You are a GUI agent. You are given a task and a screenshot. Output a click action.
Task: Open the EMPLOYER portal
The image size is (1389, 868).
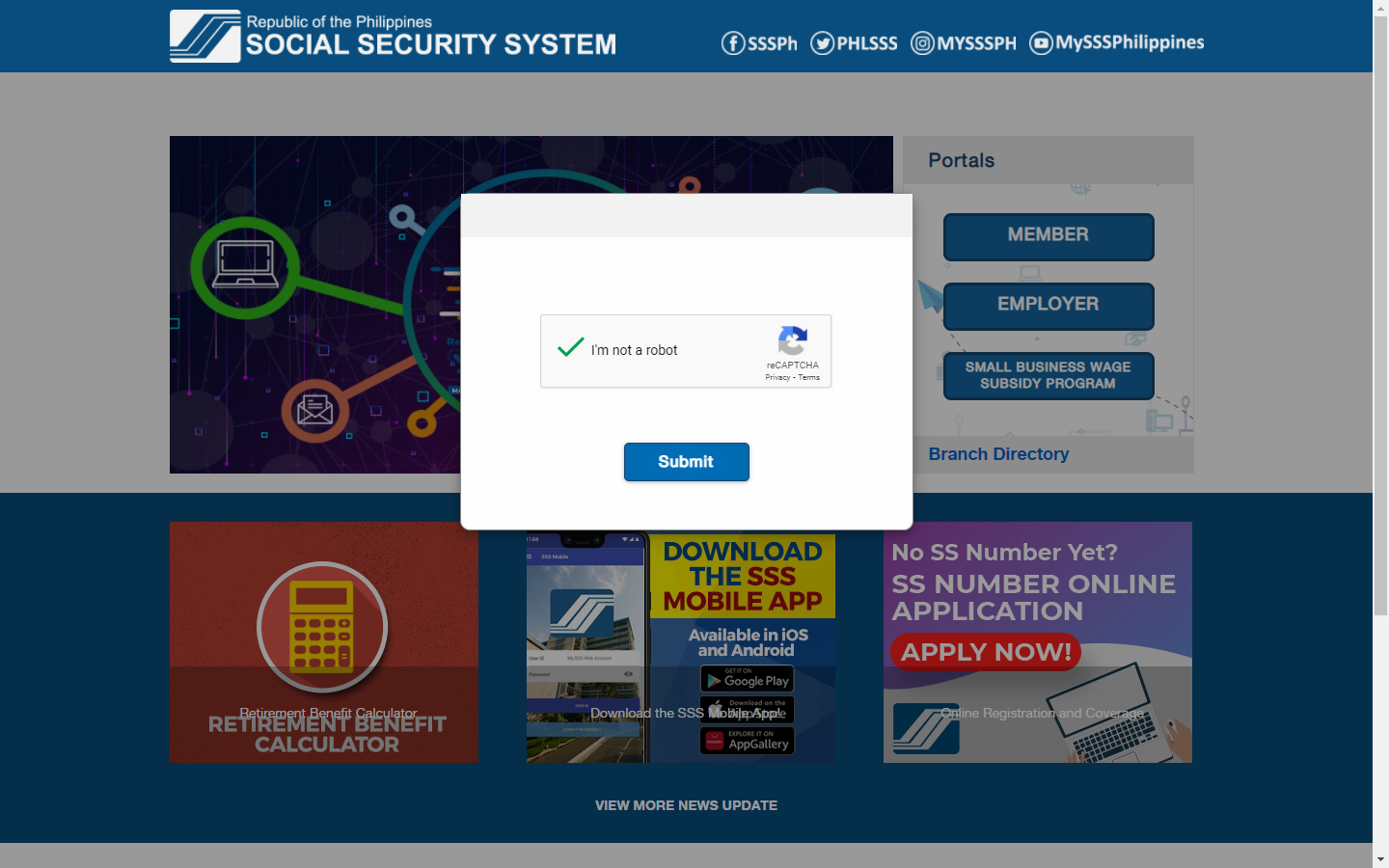1049,306
